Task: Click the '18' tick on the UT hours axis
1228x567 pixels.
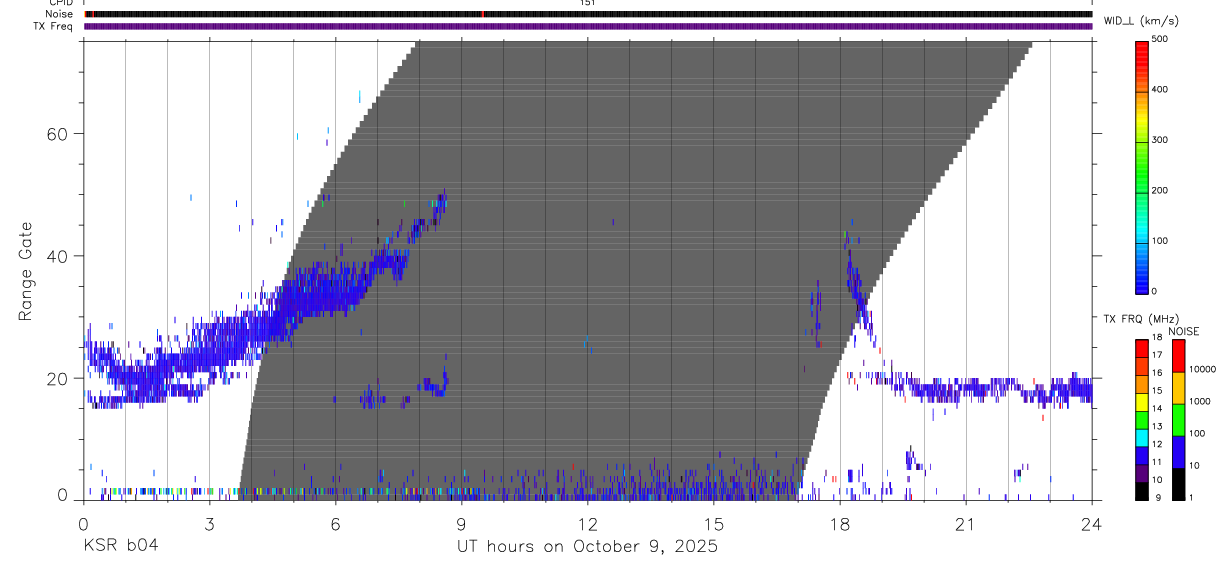Action: [840, 523]
